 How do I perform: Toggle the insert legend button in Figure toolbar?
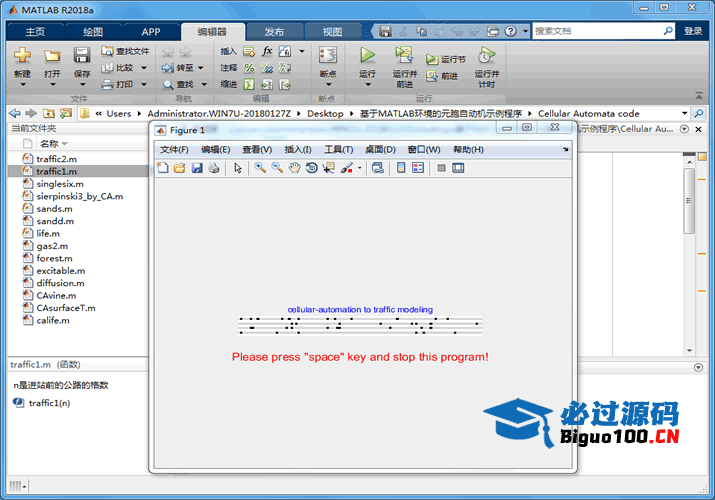[418, 168]
